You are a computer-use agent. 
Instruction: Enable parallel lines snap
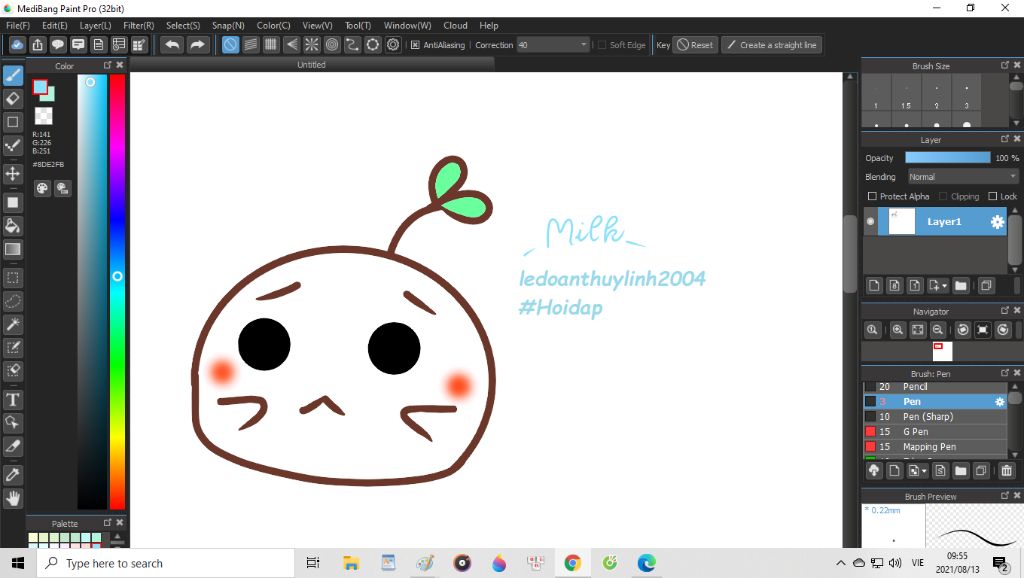tap(251, 44)
